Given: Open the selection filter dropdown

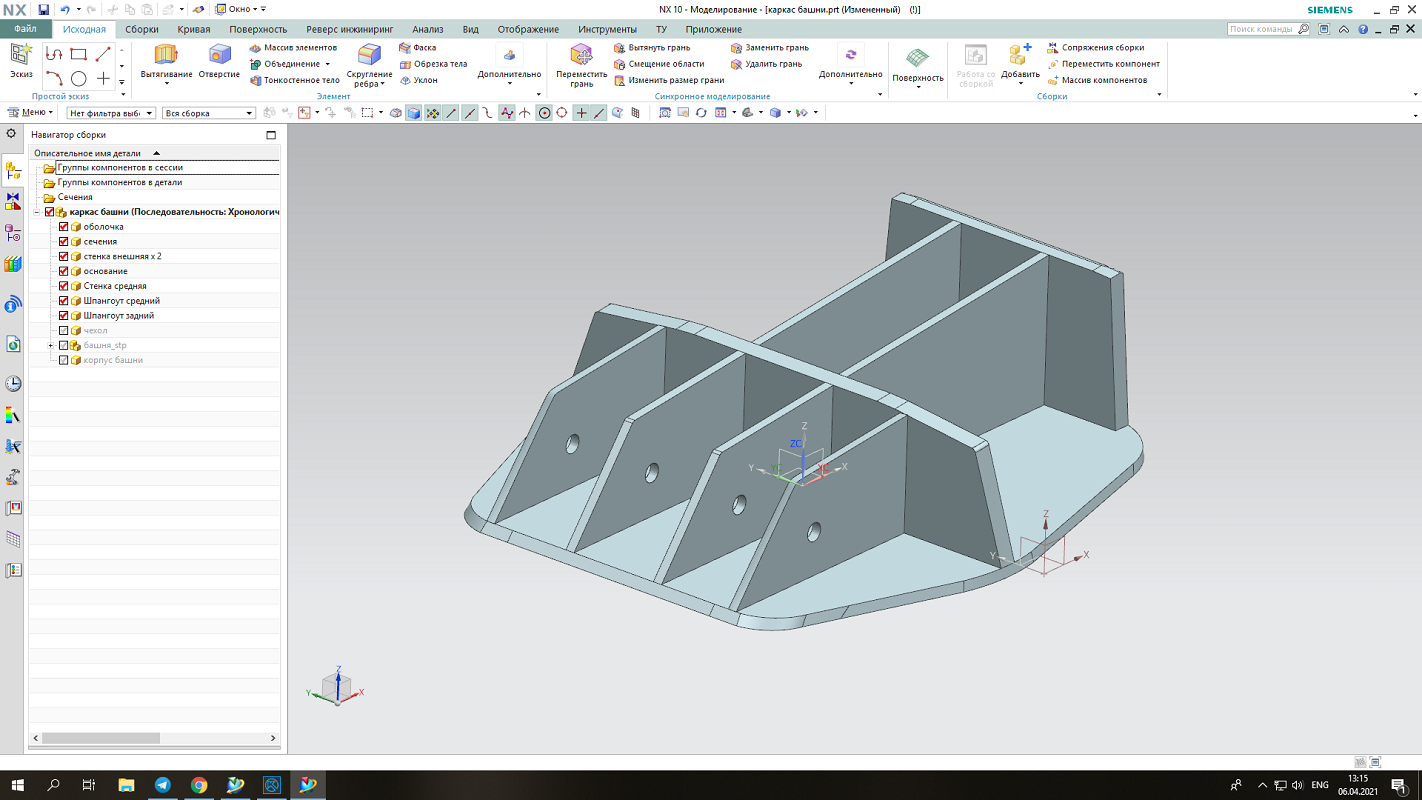Looking at the screenshot, I should (110, 114).
